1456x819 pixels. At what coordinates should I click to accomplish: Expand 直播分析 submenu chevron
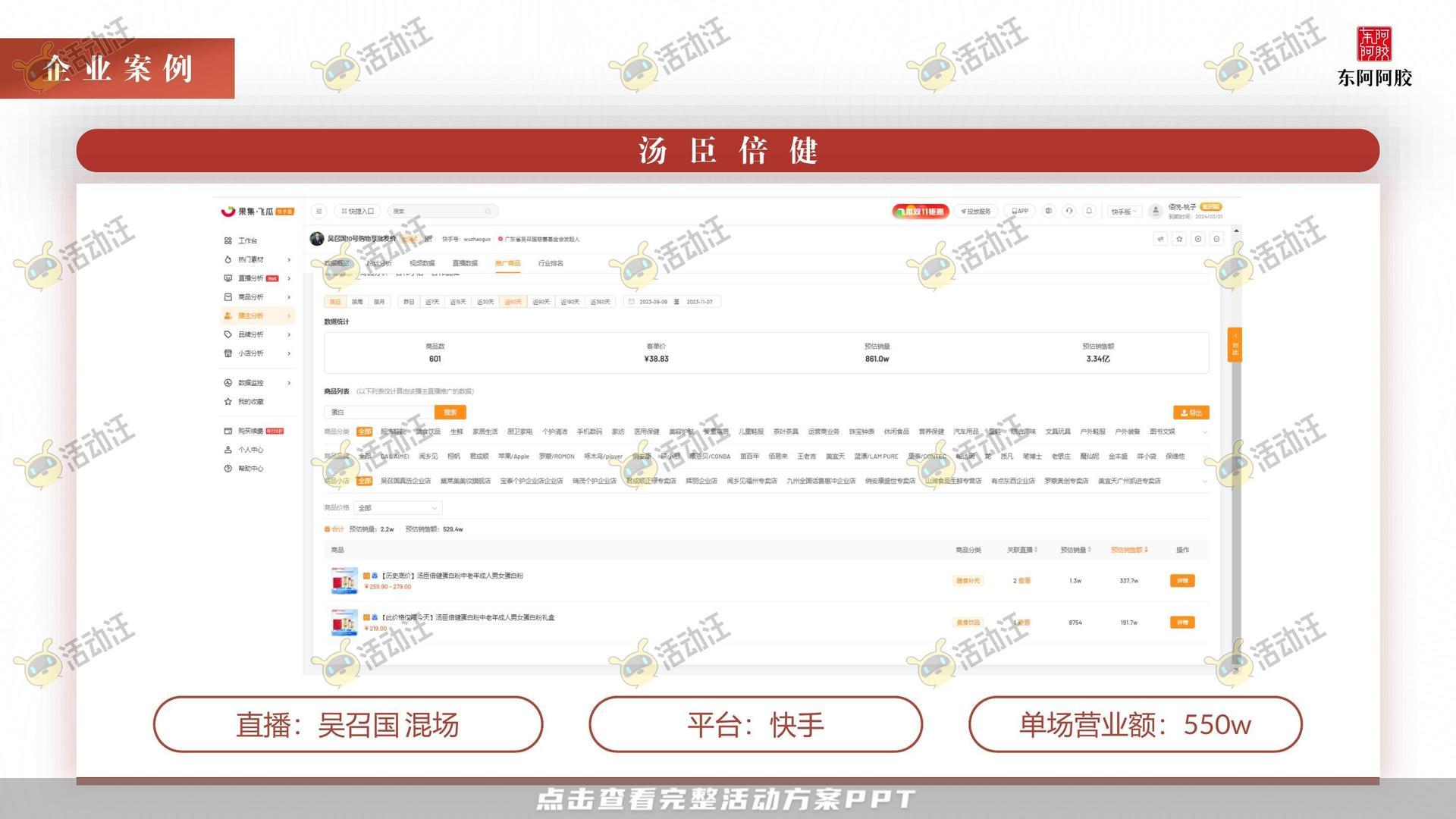[289, 278]
